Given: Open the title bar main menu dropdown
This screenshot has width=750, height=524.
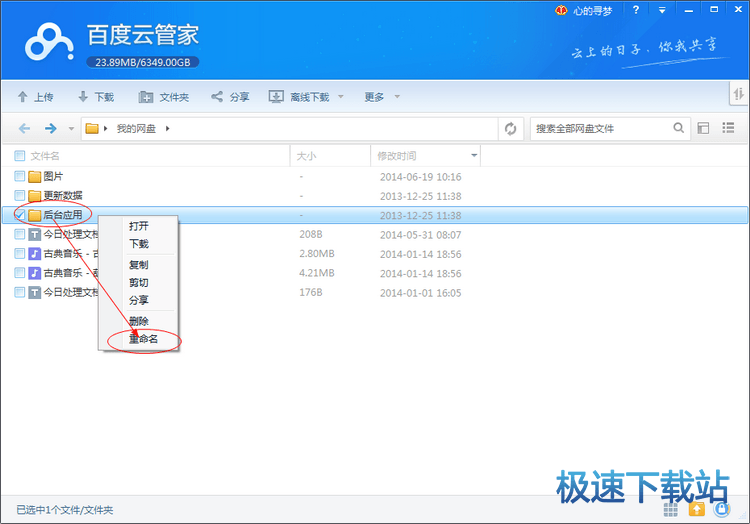Looking at the screenshot, I should pos(661,10).
